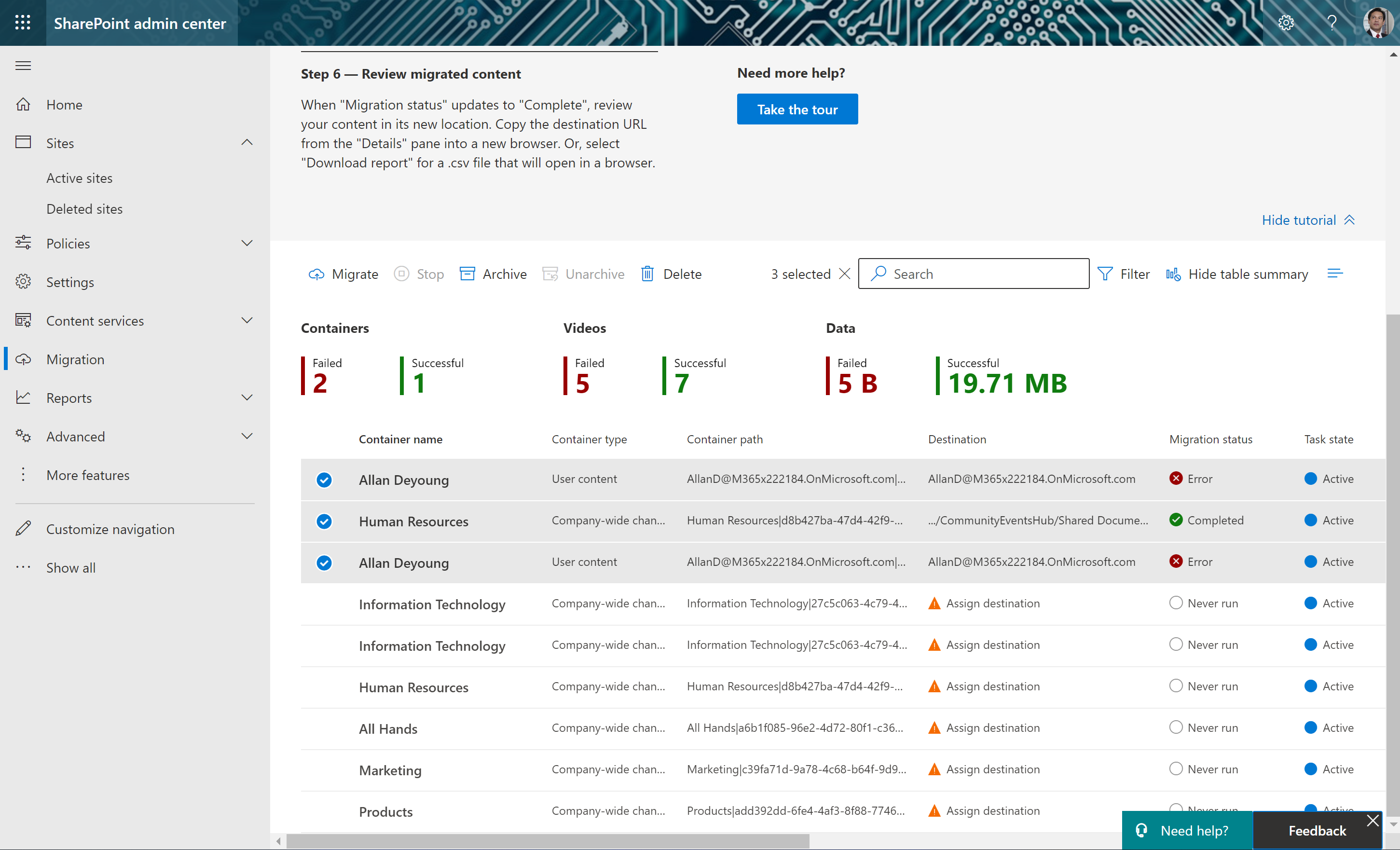Uncheck the second Allan Deyoung row
1400x850 pixels.
click(x=324, y=562)
